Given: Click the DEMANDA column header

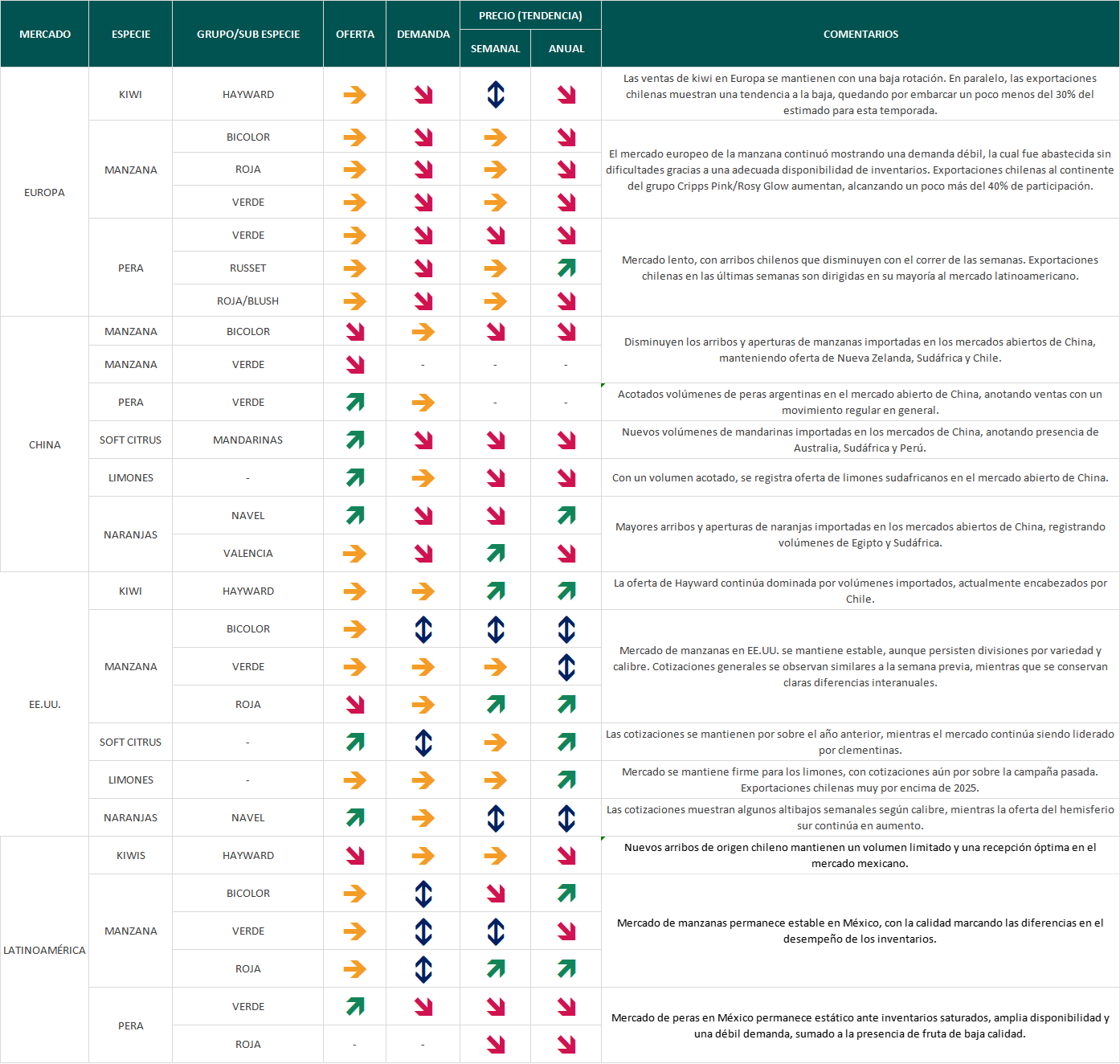Looking at the screenshot, I should [x=423, y=34].
